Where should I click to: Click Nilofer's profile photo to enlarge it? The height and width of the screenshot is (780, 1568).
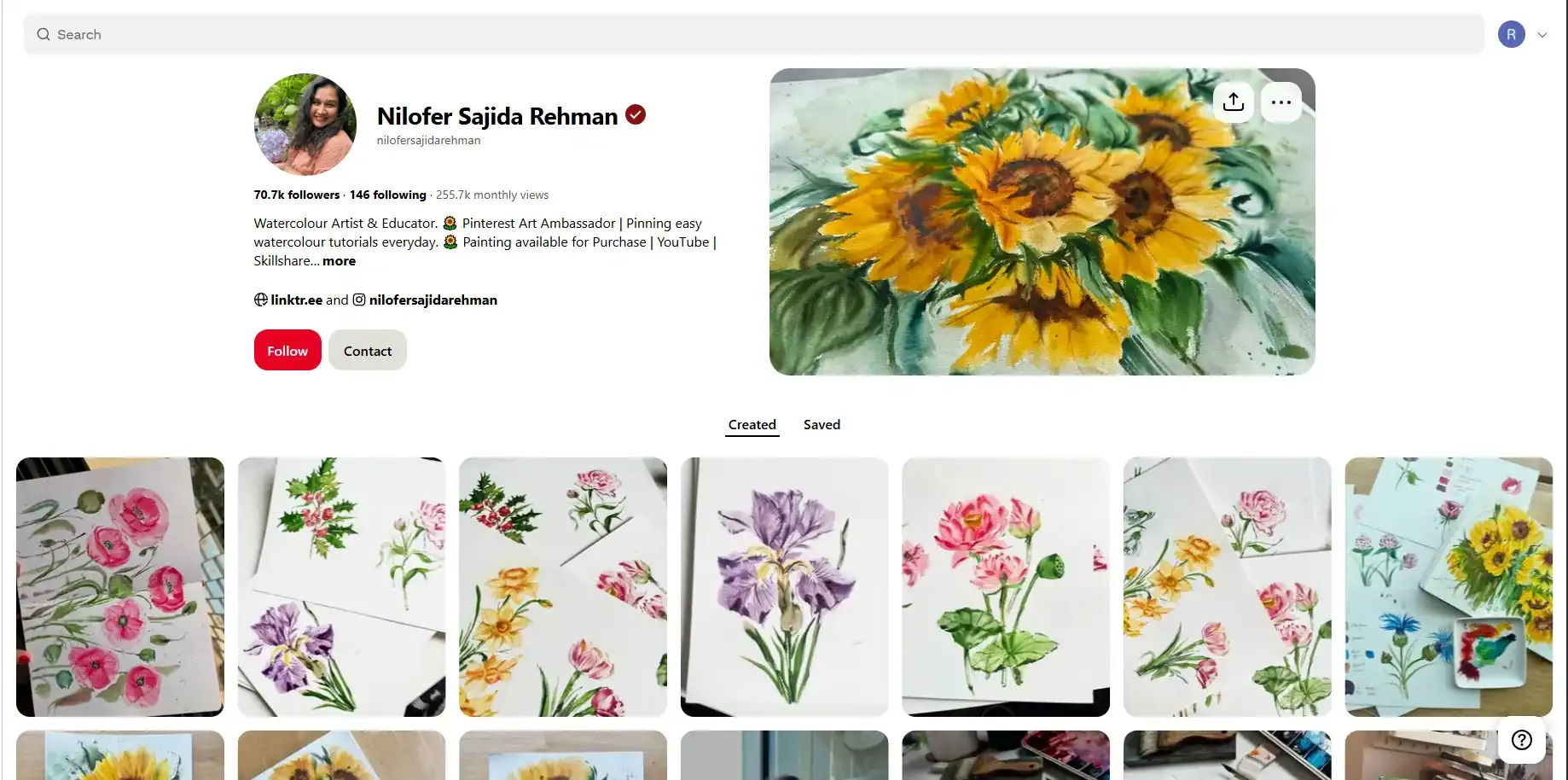(305, 125)
